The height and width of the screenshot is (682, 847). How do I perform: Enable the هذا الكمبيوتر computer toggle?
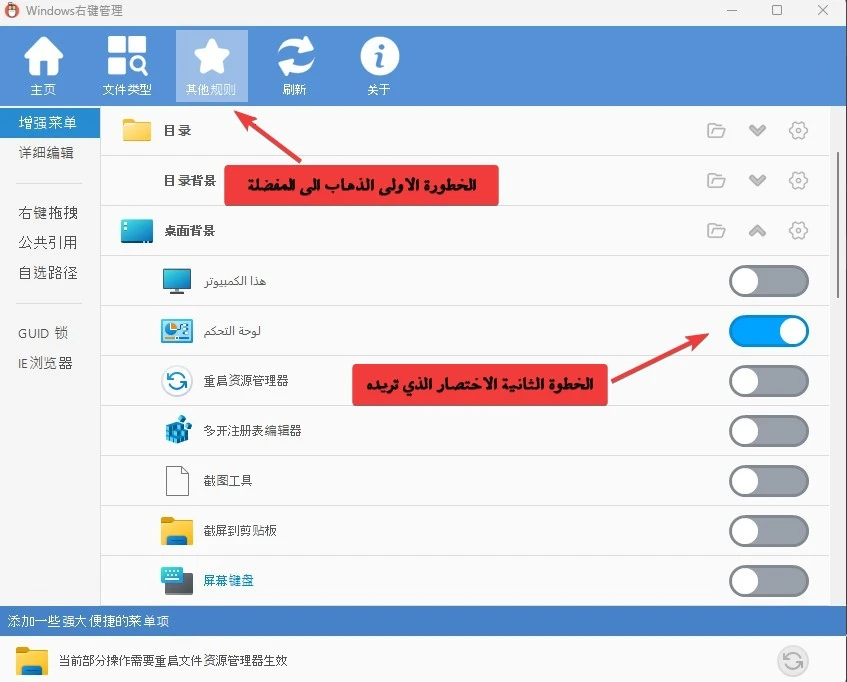769,281
